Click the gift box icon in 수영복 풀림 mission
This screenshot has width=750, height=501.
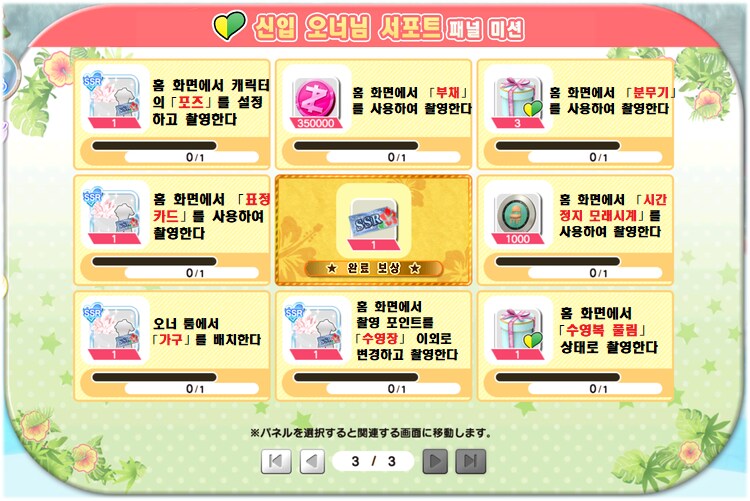pyautogui.click(x=518, y=331)
